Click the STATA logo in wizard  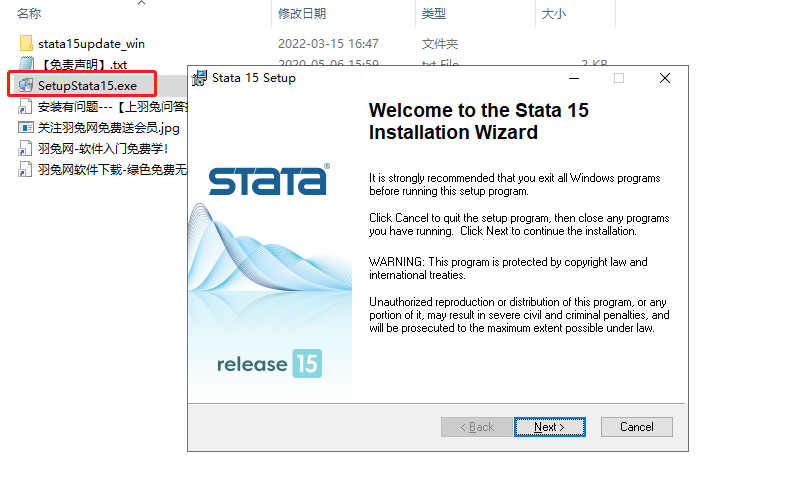[x=269, y=182]
